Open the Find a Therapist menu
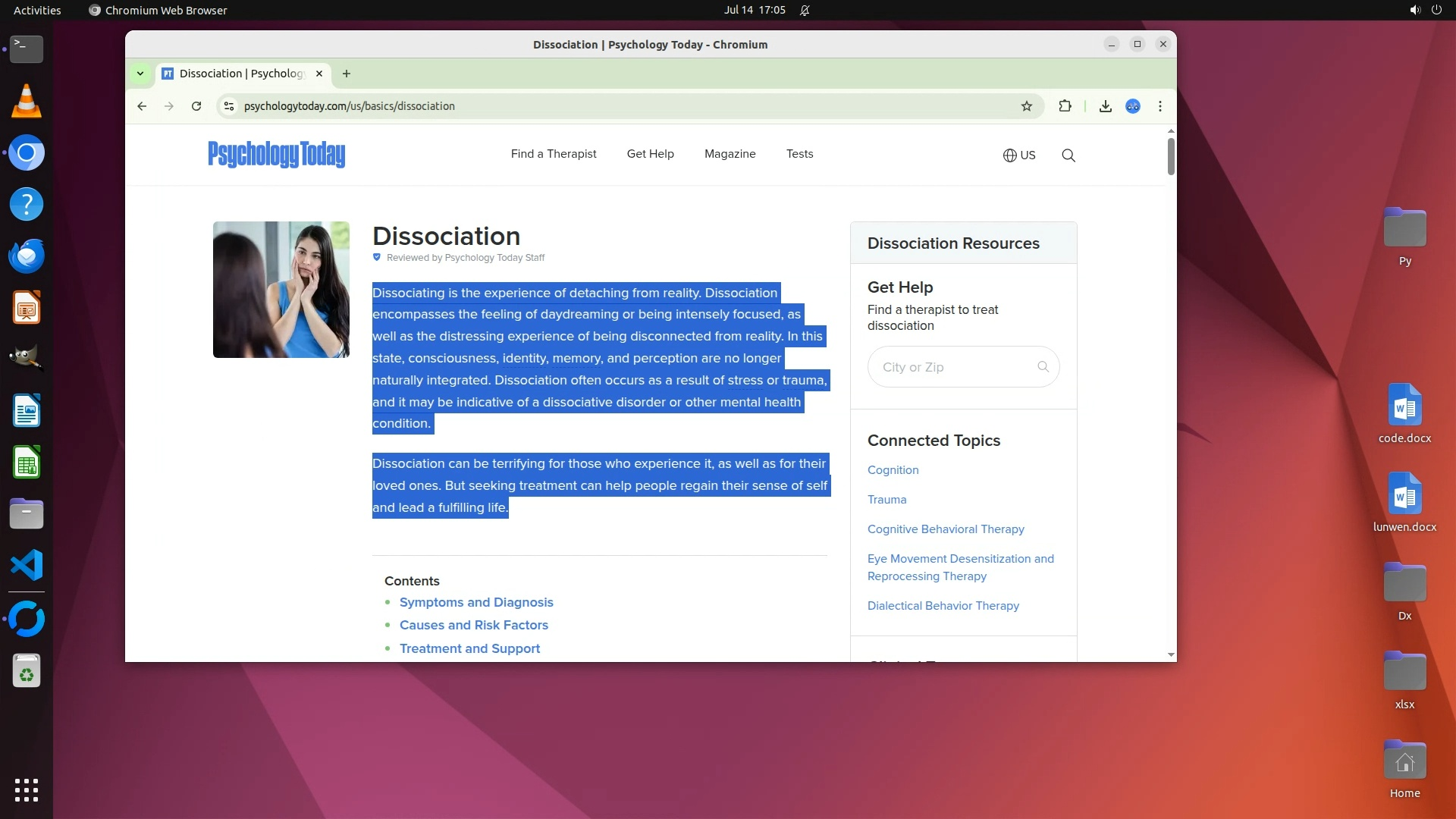 (x=554, y=154)
